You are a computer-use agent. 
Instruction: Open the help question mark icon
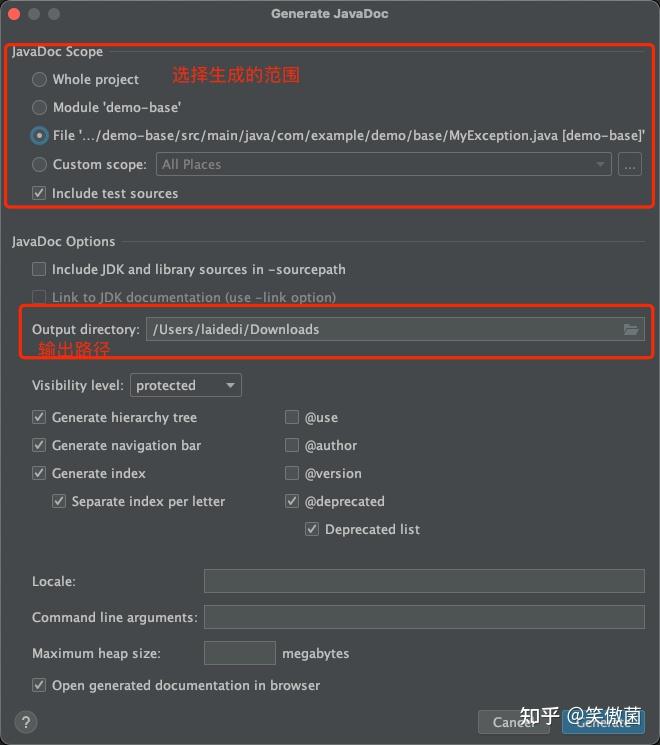click(26, 722)
